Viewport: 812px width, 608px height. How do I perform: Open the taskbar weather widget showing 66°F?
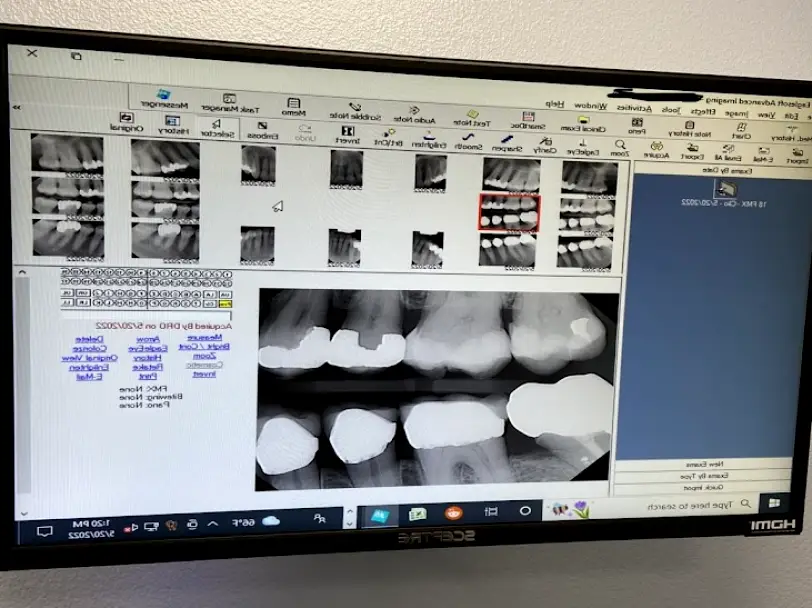(256, 522)
